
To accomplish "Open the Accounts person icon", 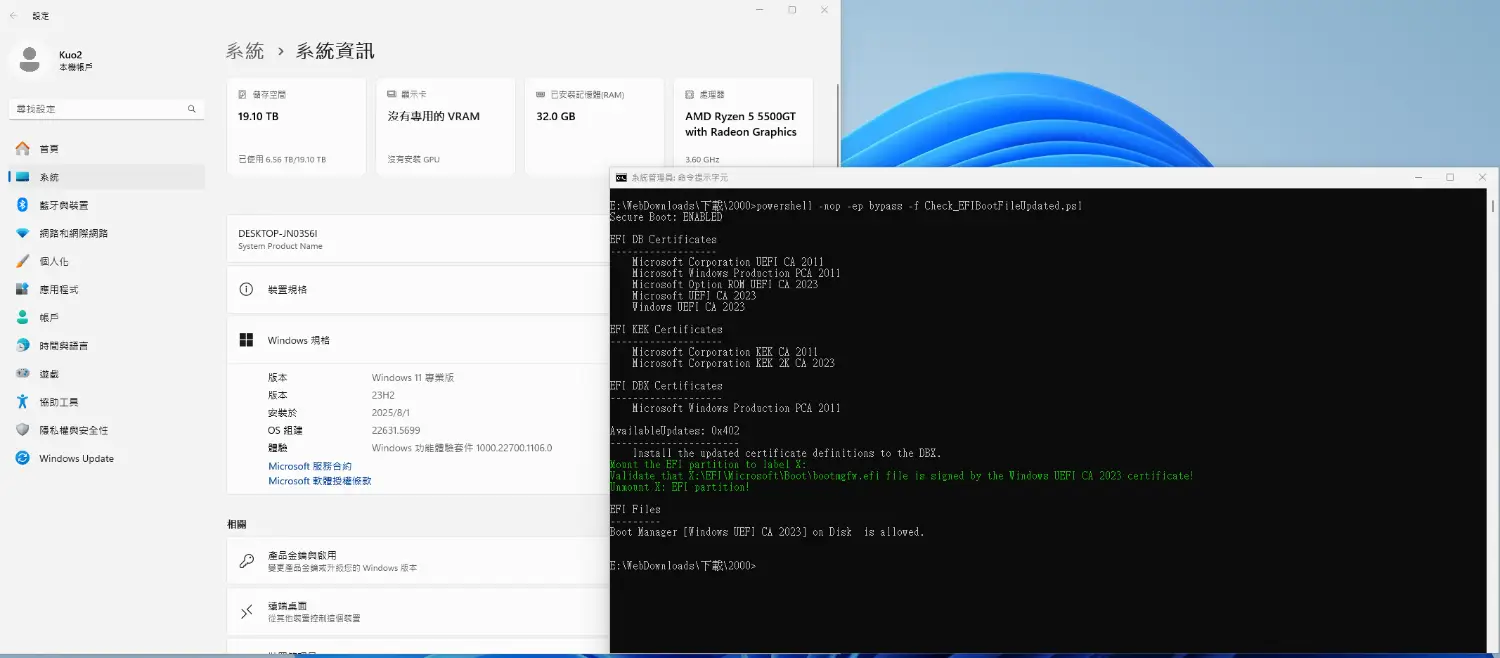I will click(x=22, y=317).
